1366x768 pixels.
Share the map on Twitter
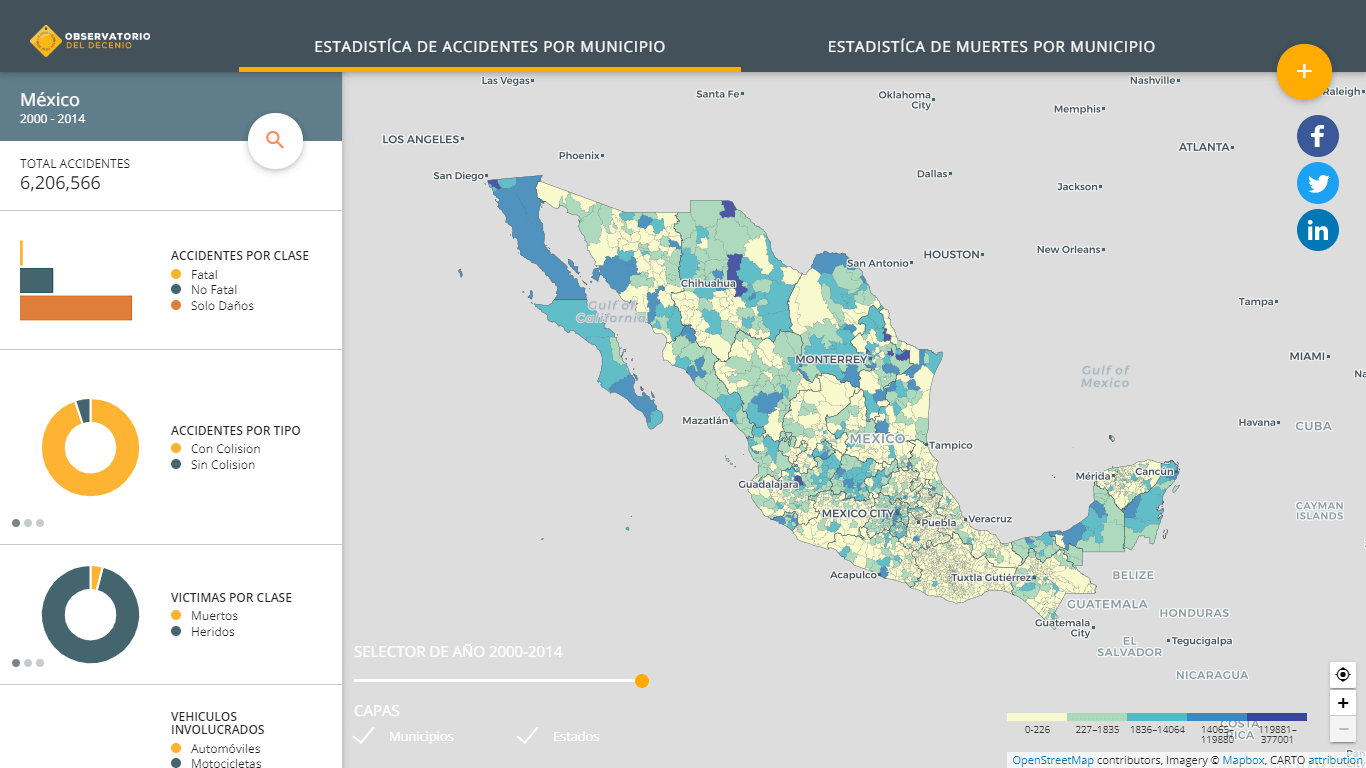tap(1317, 183)
